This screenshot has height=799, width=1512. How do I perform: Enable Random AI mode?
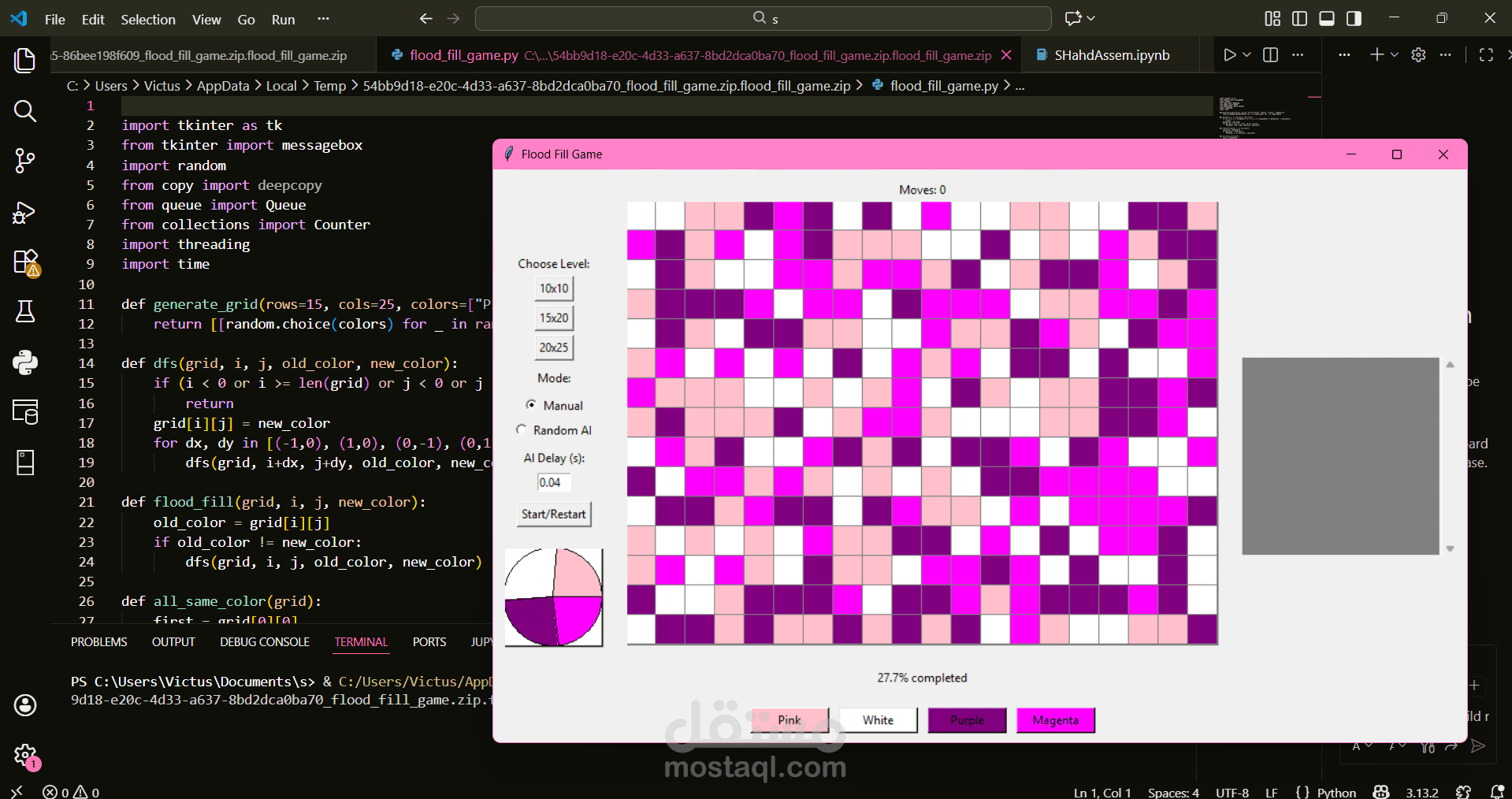(x=521, y=429)
